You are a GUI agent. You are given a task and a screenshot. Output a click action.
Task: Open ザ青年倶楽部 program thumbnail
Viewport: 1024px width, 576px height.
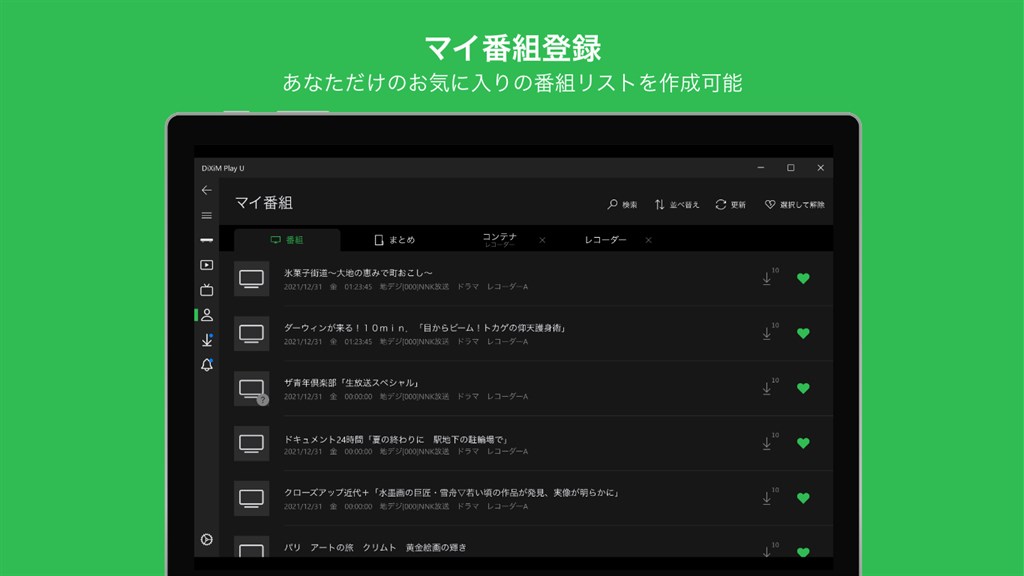(x=251, y=389)
